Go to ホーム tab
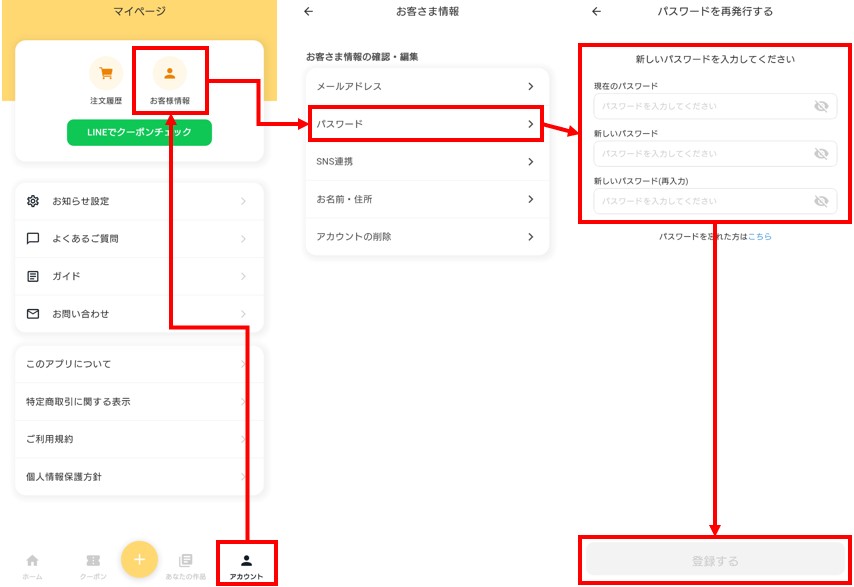The height and width of the screenshot is (587, 854). tap(33, 566)
